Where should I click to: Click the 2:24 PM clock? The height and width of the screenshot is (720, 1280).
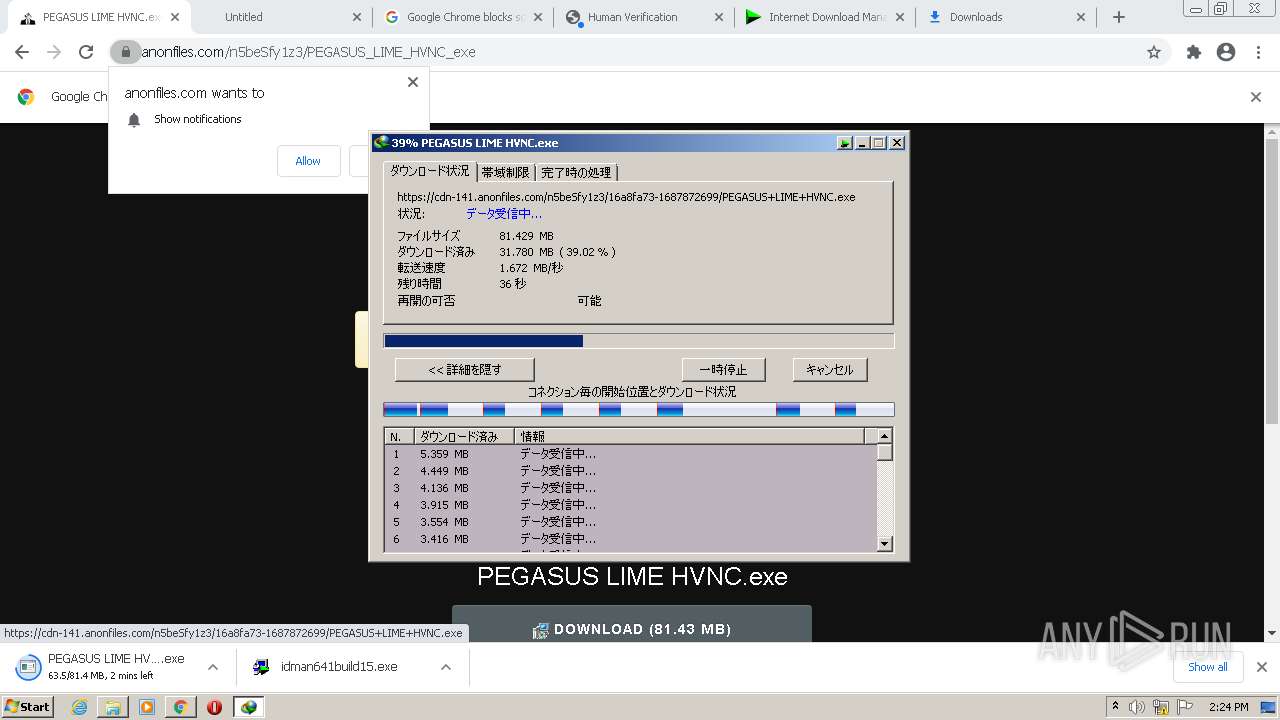pos(1229,707)
